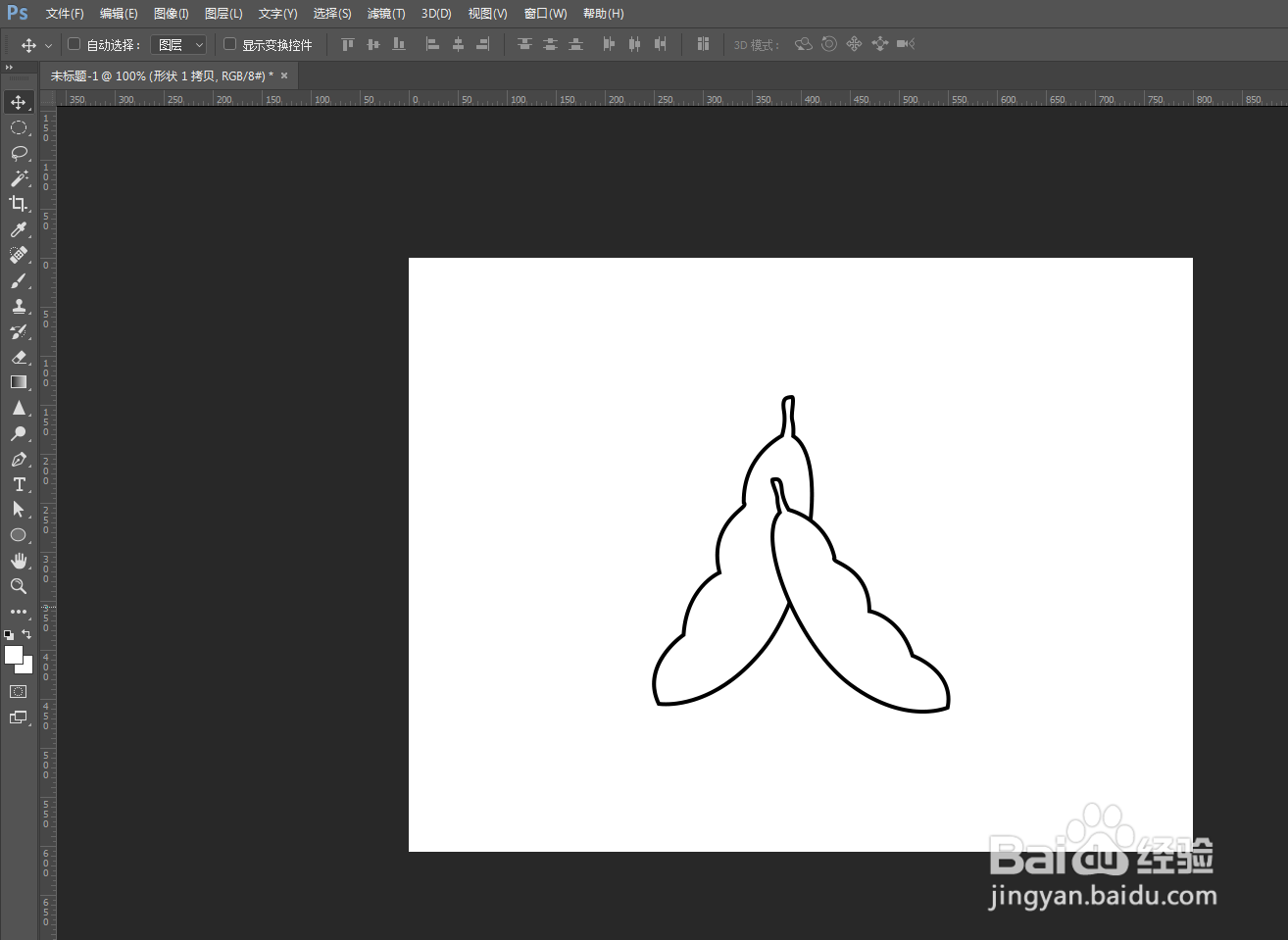The height and width of the screenshot is (940, 1288).
Task: Click the Align Right Edges icon
Action: (483, 44)
